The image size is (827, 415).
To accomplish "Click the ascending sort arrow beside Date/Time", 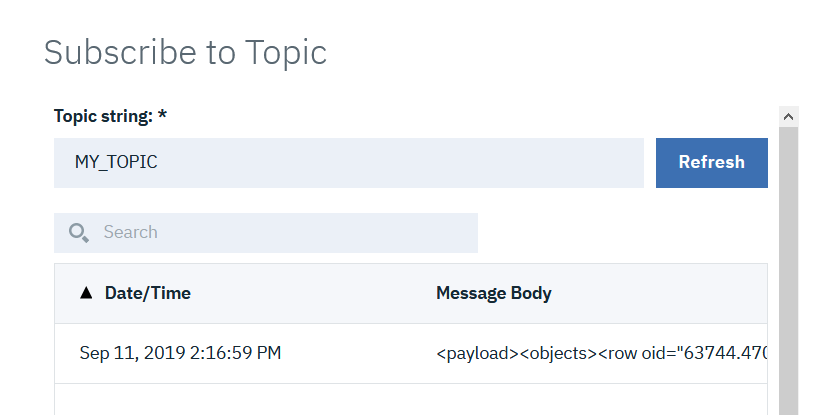I will pyautogui.click(x=86, y=293).
